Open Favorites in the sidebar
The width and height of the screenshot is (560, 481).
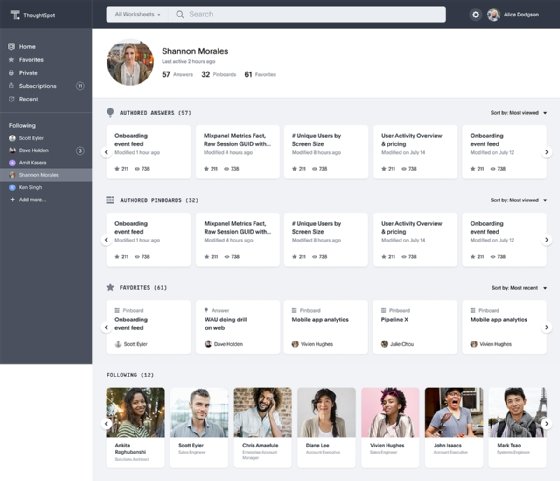click(31, 60)
